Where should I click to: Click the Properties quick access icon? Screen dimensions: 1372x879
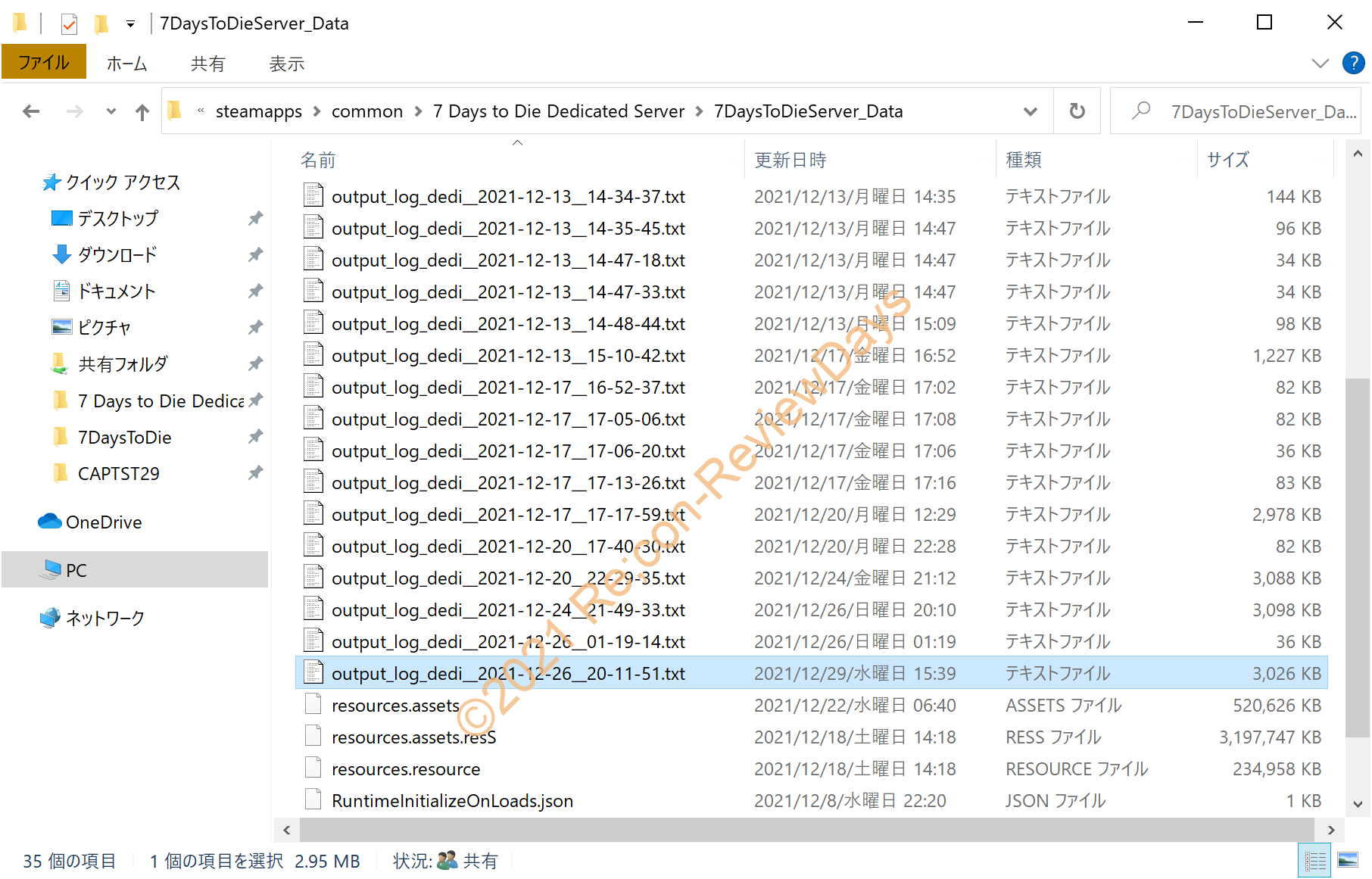pos(69,24)
